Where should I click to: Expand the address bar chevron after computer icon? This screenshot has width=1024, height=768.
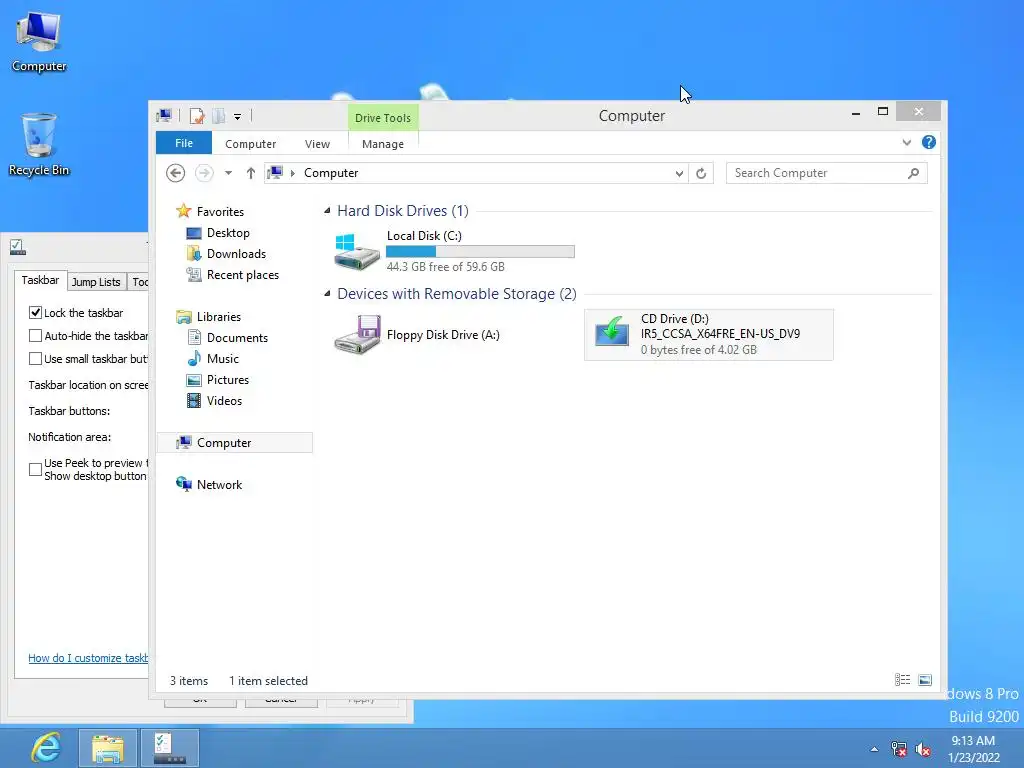[293, 173]
